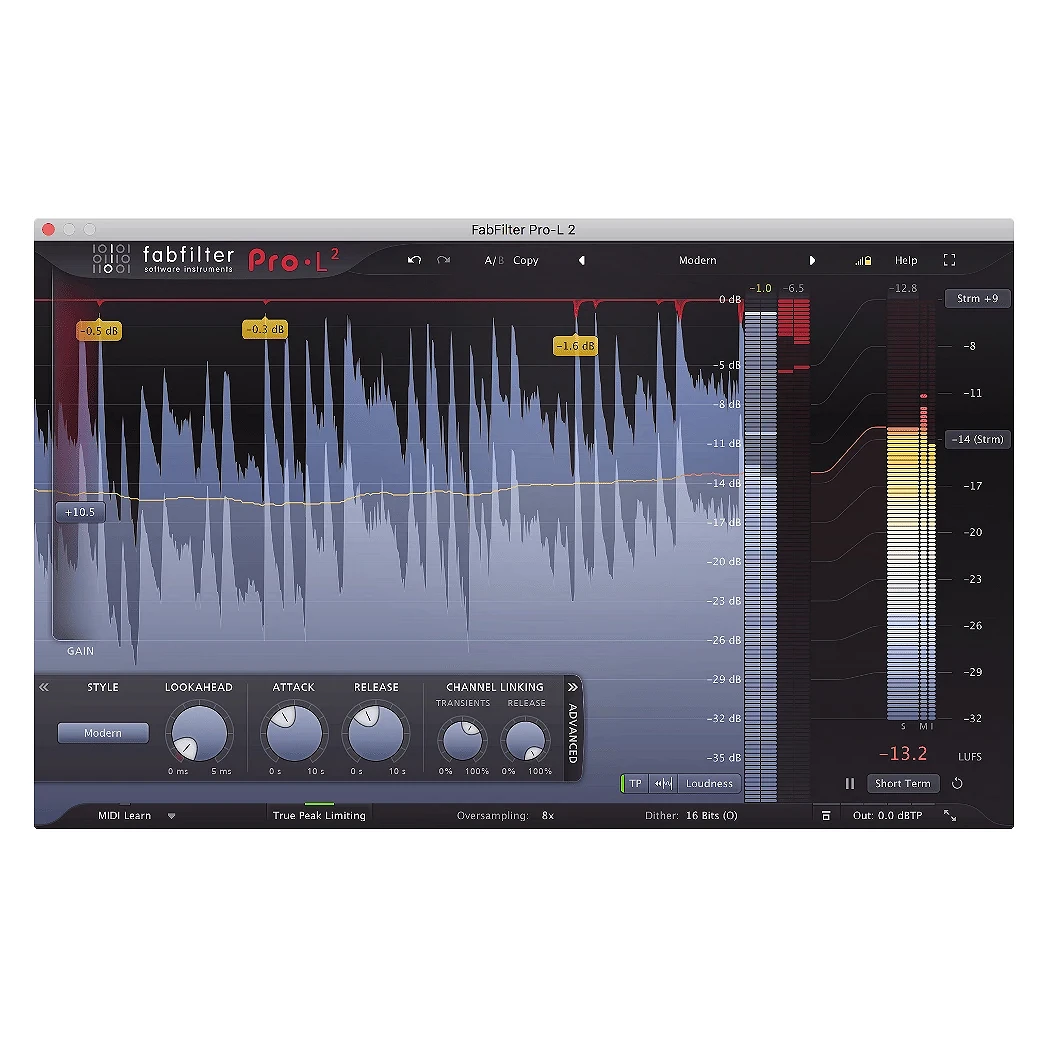Click the -1.6 dB gain reduction label
Viewport: 1048px width, 1048px height.
click(x=575, y=346)
